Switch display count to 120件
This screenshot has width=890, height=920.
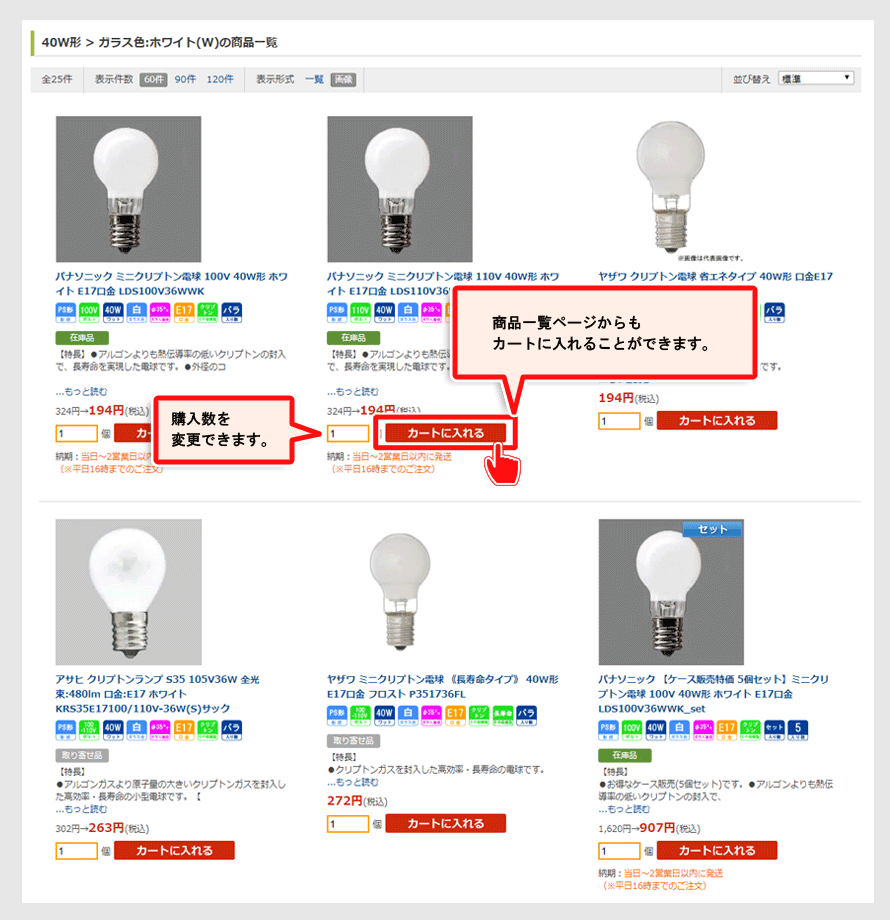220,79
